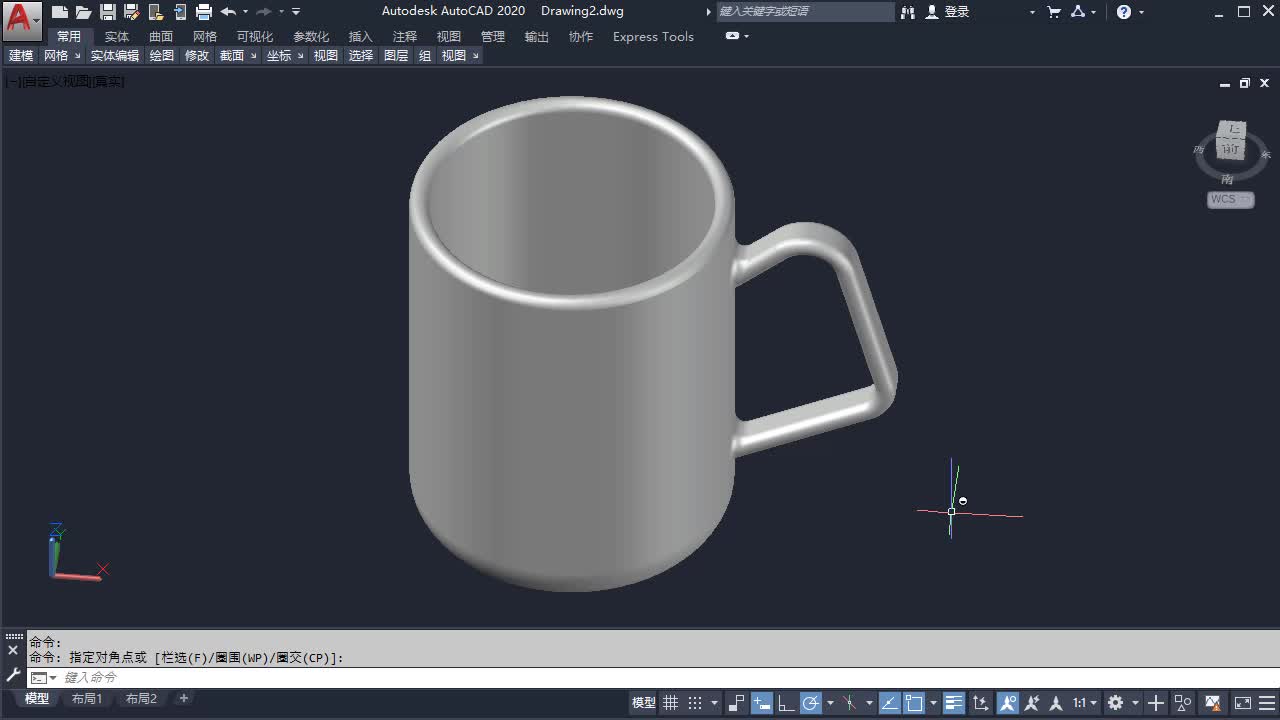Expand the 截面 panel dropdown chevron
This screenshot has width=1280, height=720.
[254, 55]
